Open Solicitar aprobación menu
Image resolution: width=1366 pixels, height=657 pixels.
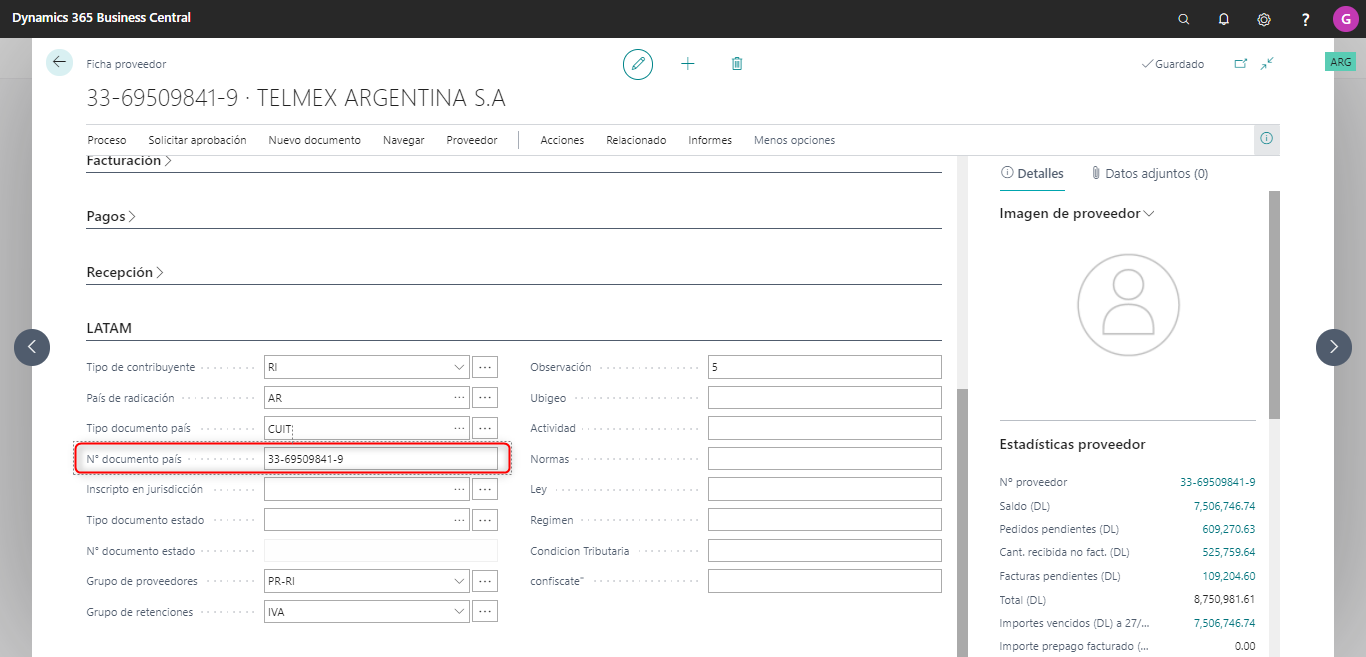197,140
